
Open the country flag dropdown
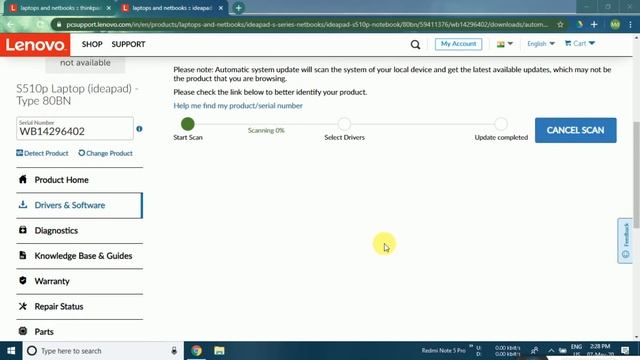point(505,44)
